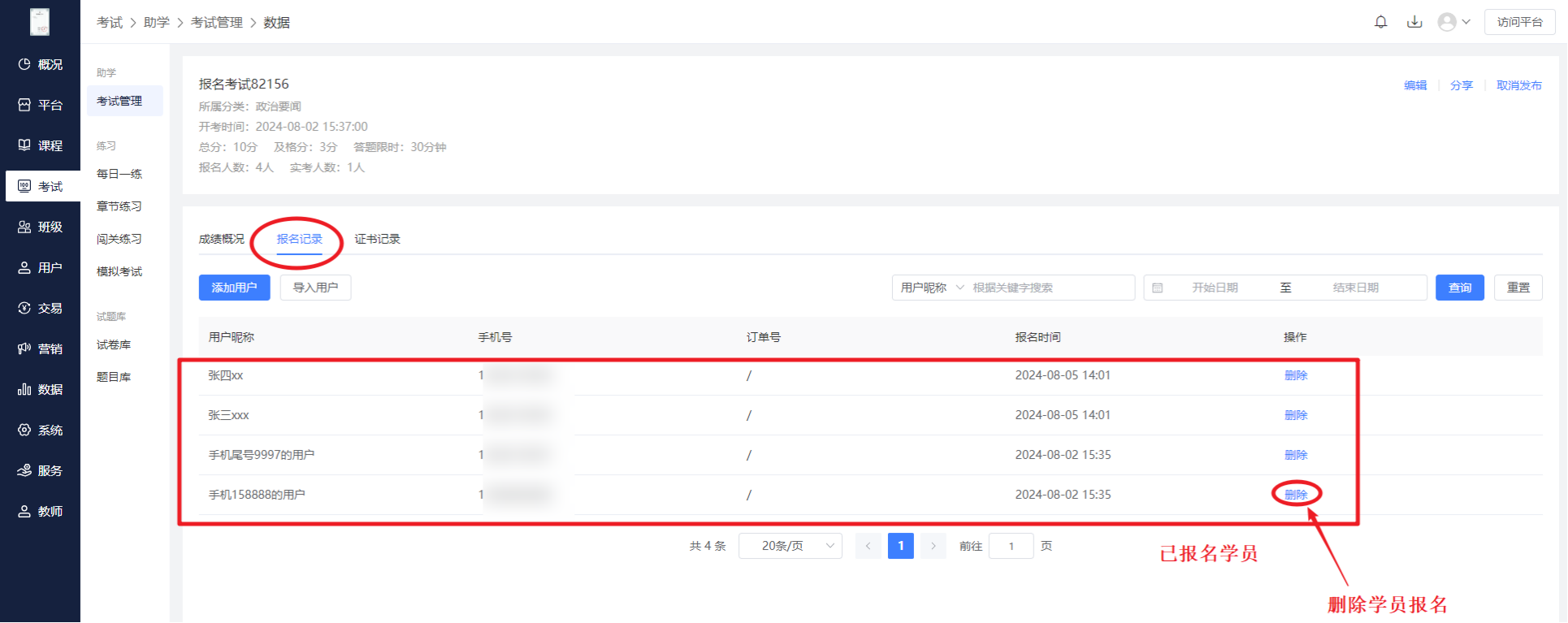The height and width of the screenshot is (623, 1568).
Task: Open the 服务 service sidebar item
Action: (41, 470)
